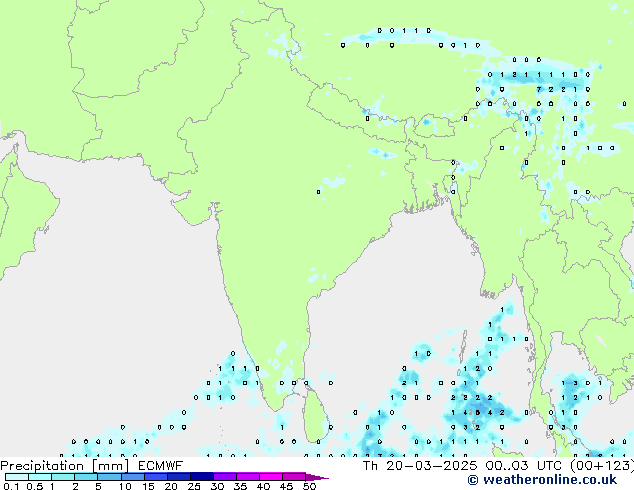Select the 45–50 mm legend swatch
634x490 pixels.
point(294,477)
